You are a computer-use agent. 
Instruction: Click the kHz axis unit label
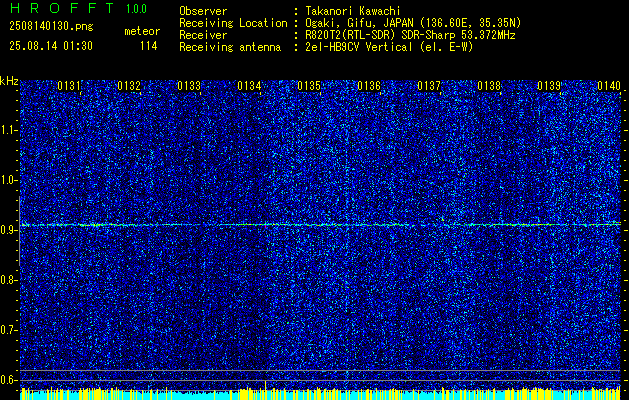[x=9, y=81]
